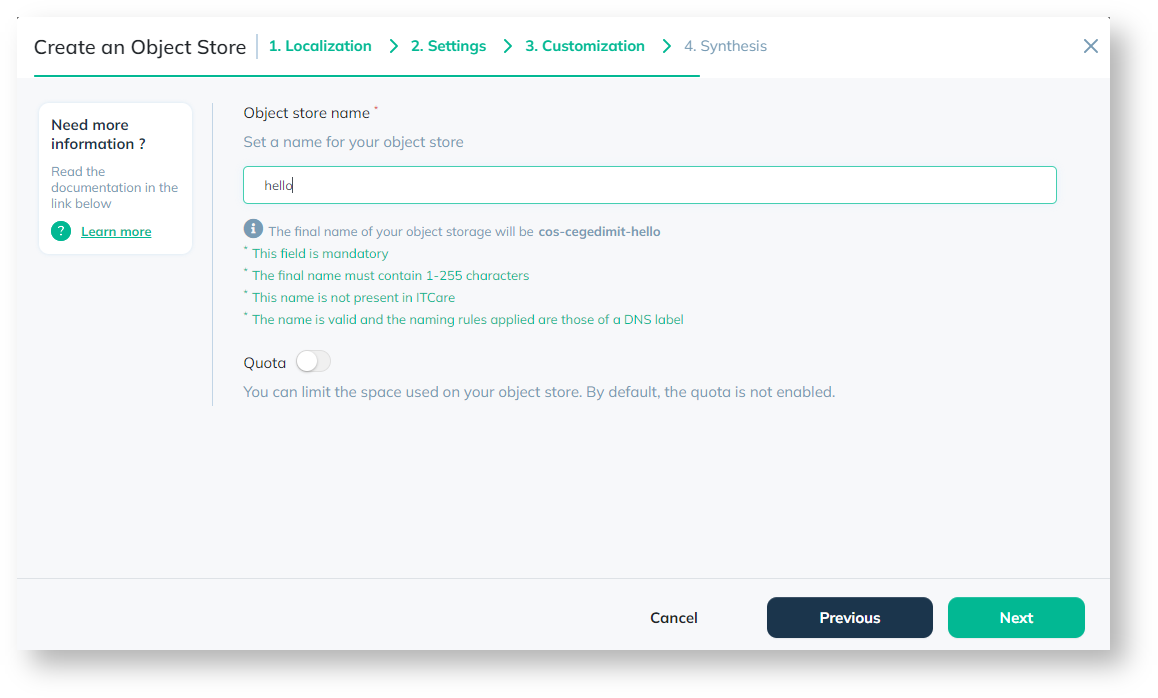Image resolution: width=1158 pixels, height=698 pixels.
Task: Focus the Object store name input field
Action: coord(650,185)
